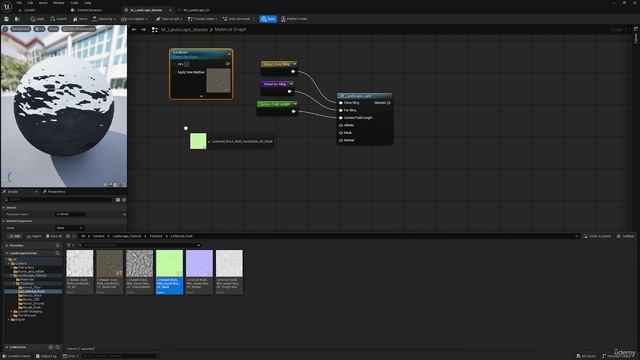
Task: Open content browser Settings button
Action: [625, 236]
